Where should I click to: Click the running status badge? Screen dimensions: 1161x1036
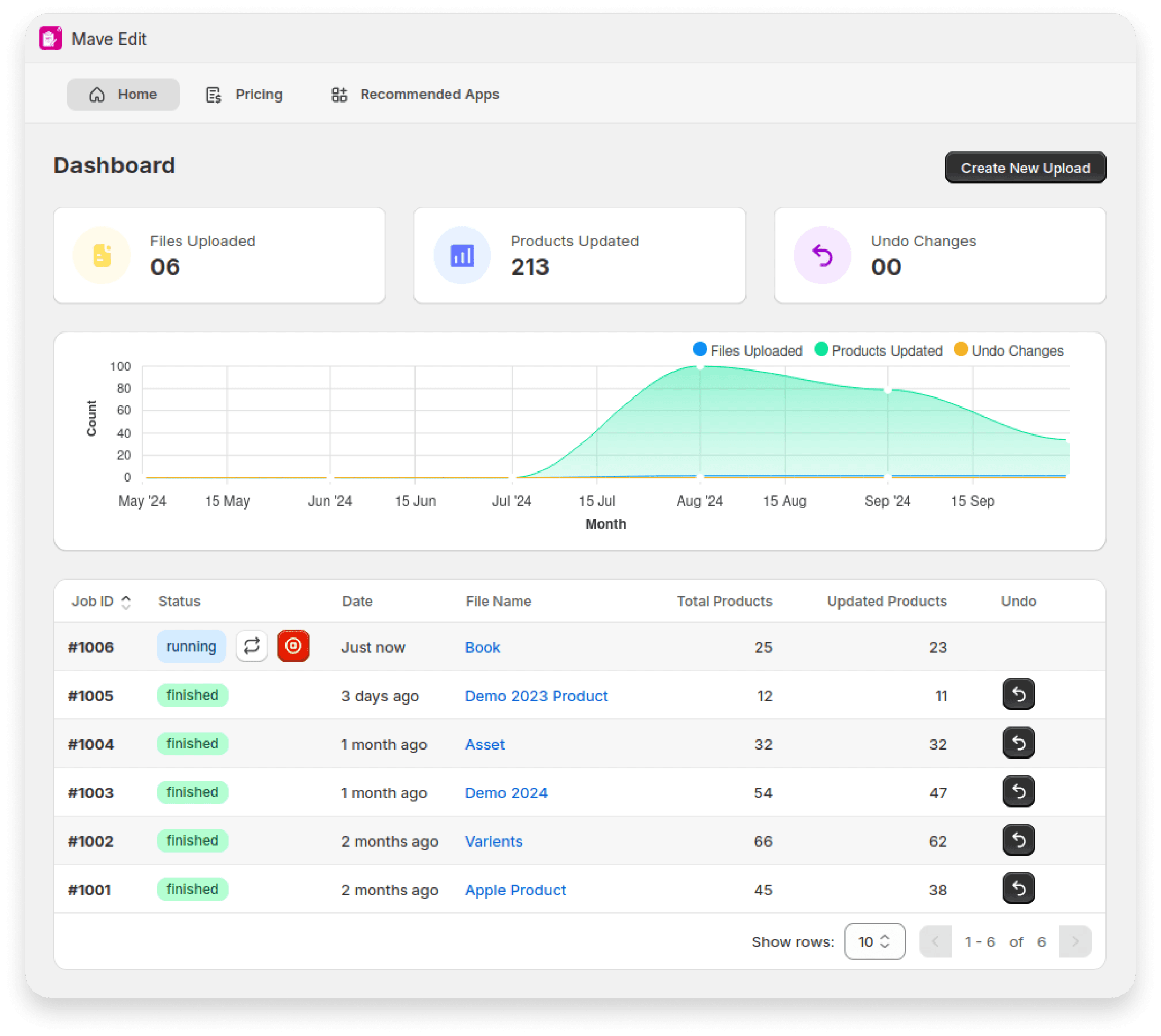(x=191, y=646)
